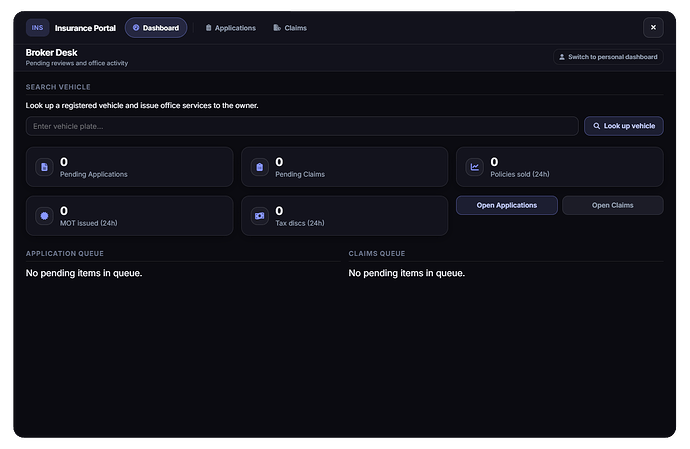Screen dimensions: 690x449
Task: Select the Pending Applications label
Action: click(x=94, y=174)
